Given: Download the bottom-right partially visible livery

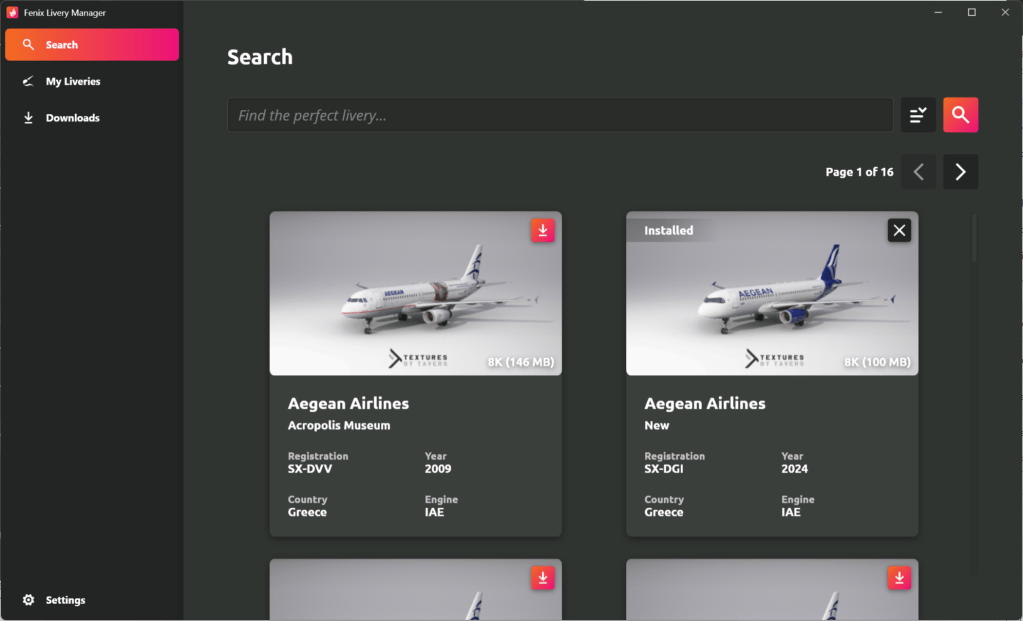Looking at the screenshot, I should click(x=899, y=578).
